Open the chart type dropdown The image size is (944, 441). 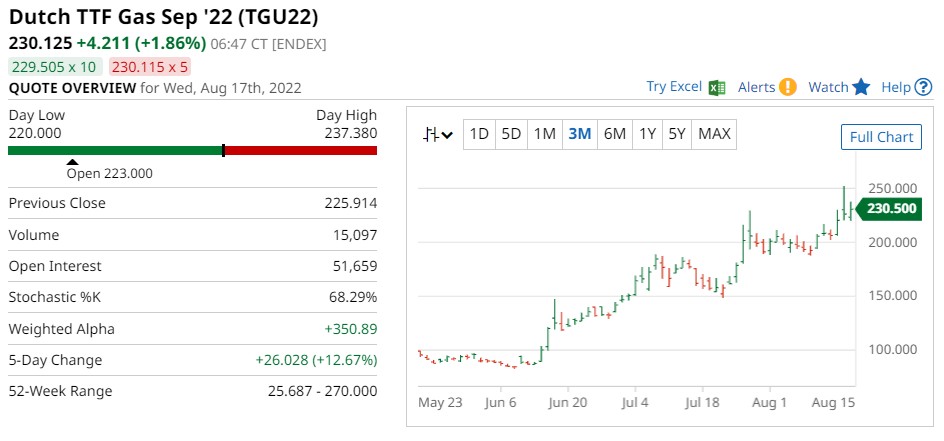point(438,134)
